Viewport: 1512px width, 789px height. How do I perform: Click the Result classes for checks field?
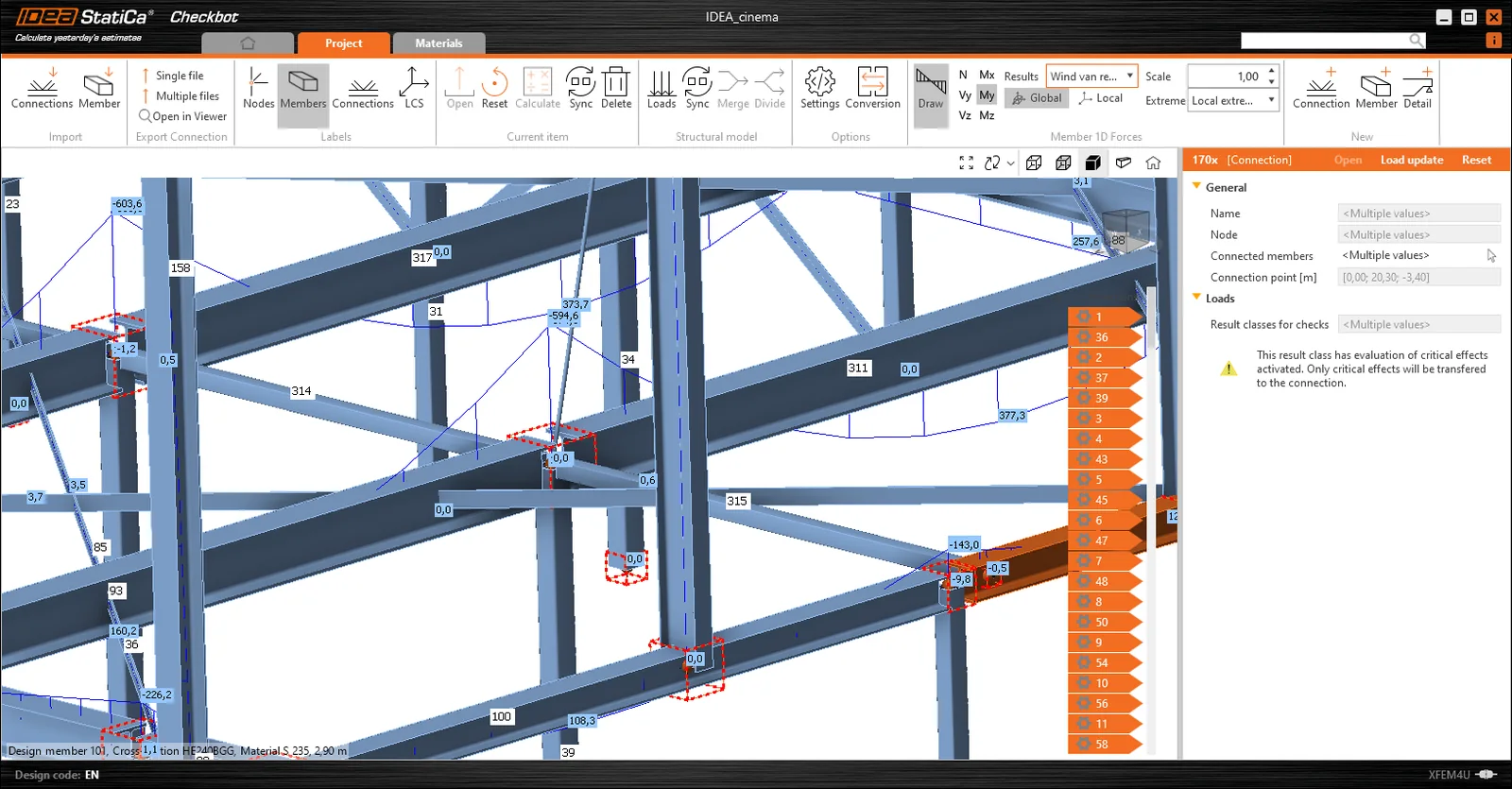pos(1418,324)
